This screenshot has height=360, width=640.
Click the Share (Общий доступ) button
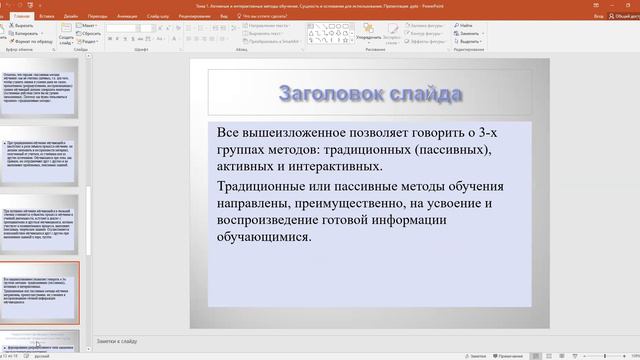624,16
